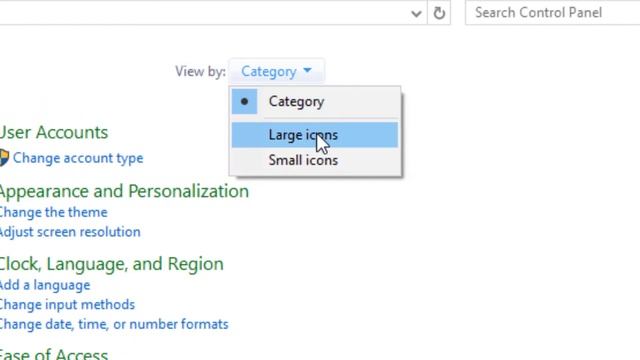The image size is (640, 360).
Task: Click the User Accounts shield icon
Action: (x=4, y=158)
